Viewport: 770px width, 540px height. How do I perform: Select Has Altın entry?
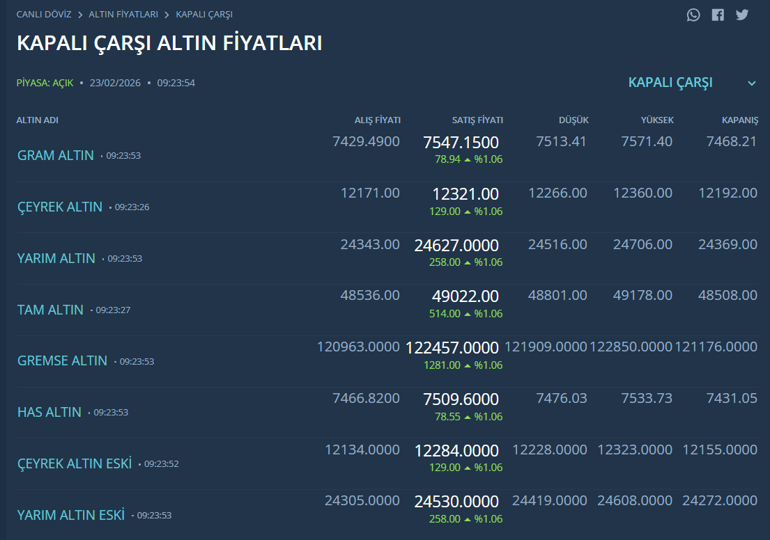(x=49, y=412)
